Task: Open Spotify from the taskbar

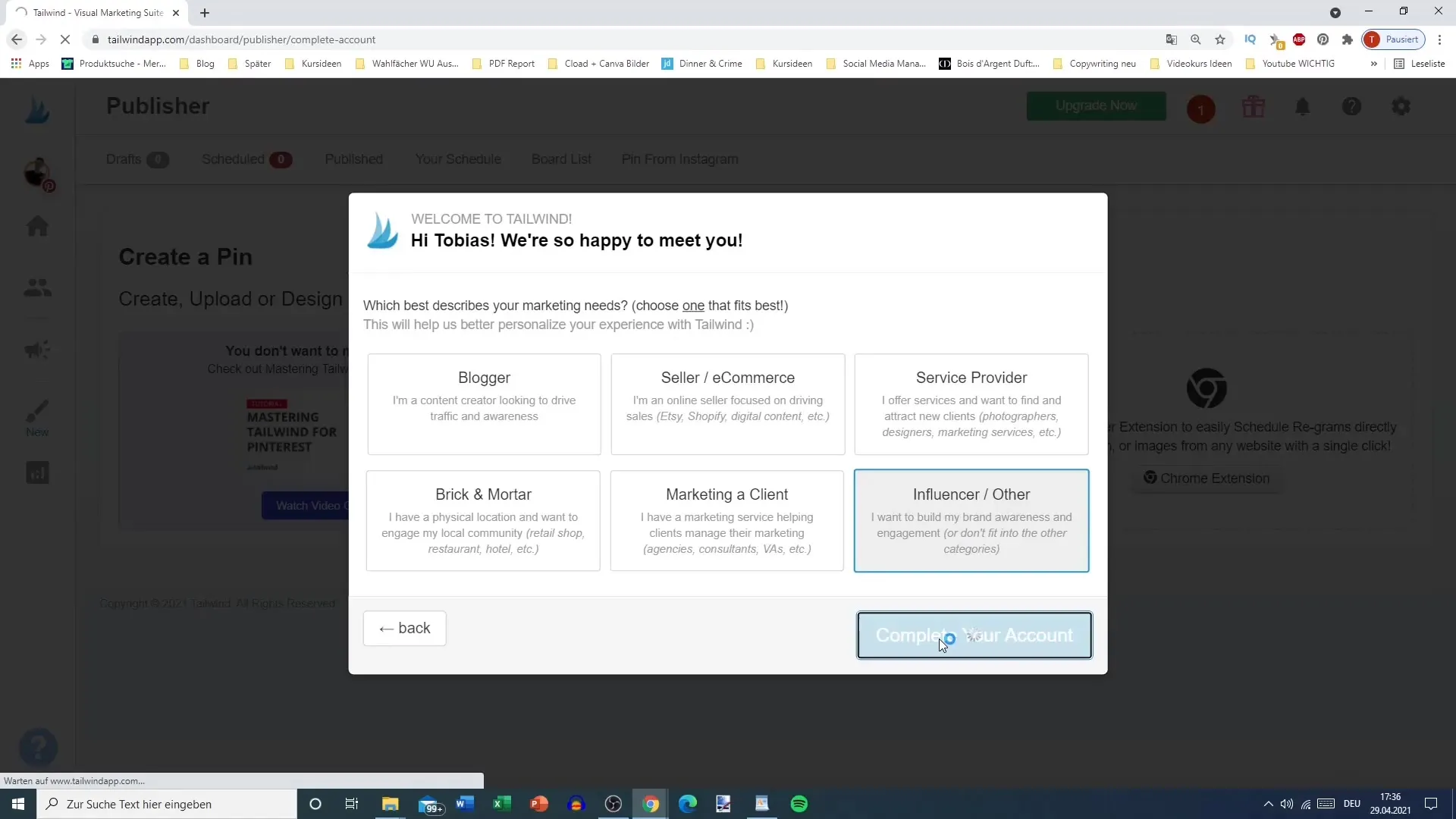Action: coord(800,804)
